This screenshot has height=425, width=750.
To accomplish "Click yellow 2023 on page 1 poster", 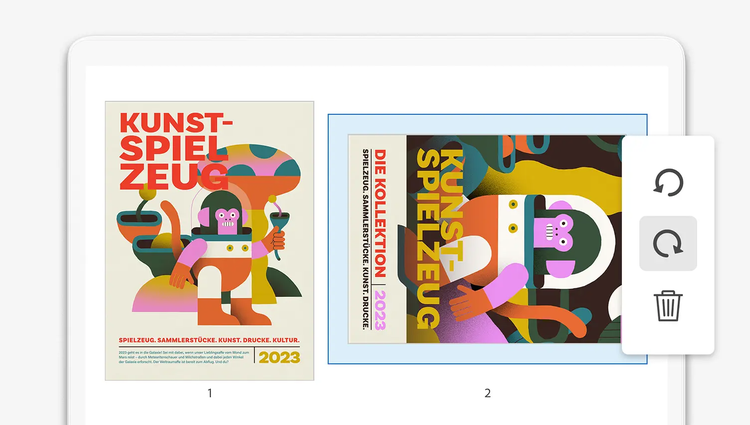I will [x=279, y=357].
